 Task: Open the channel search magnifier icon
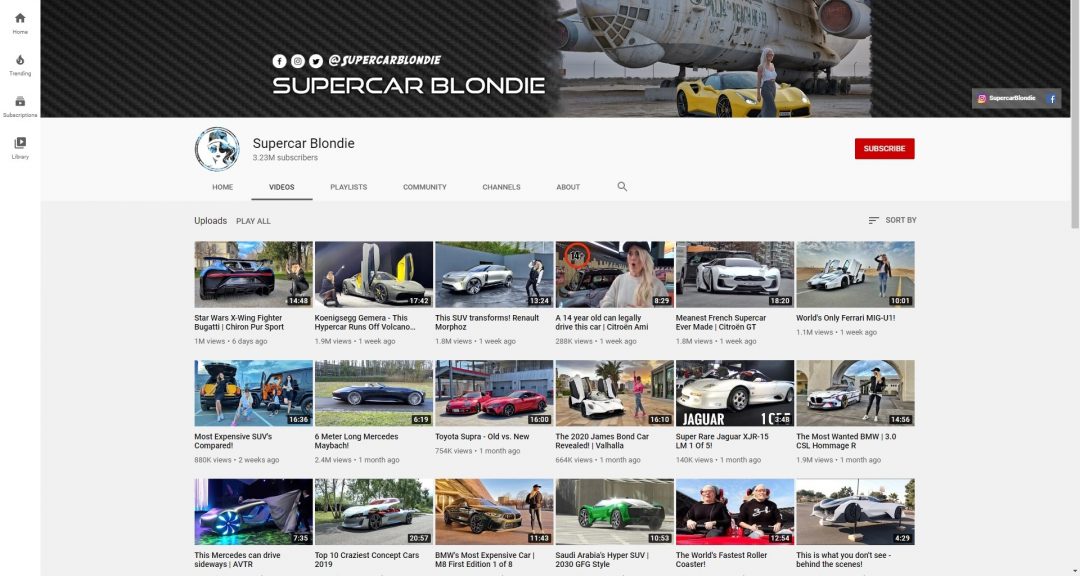(622, 186)
